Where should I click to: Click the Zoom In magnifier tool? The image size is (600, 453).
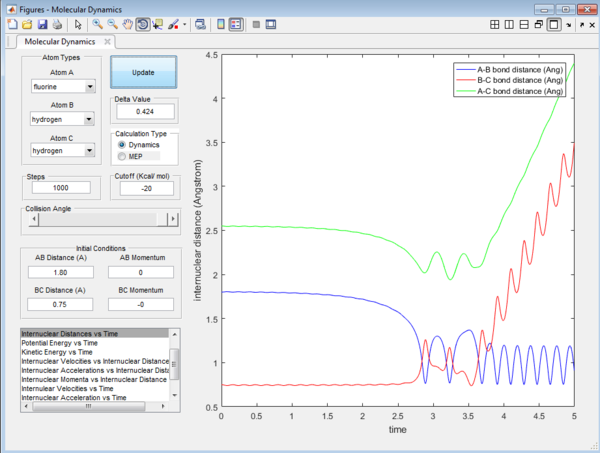[x=96, y=23]
